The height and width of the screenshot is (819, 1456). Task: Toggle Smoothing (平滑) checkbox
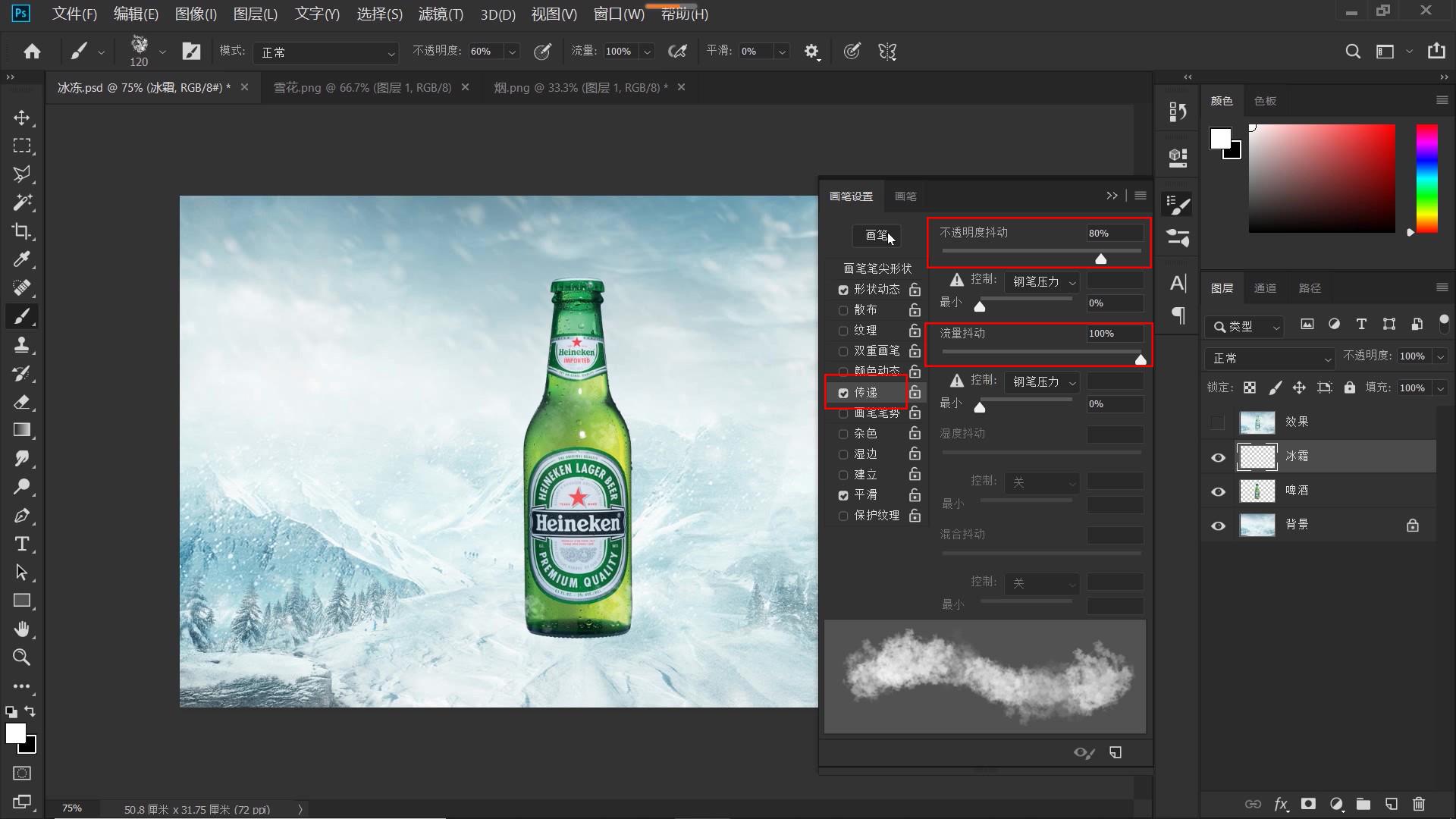coord(843,495)
